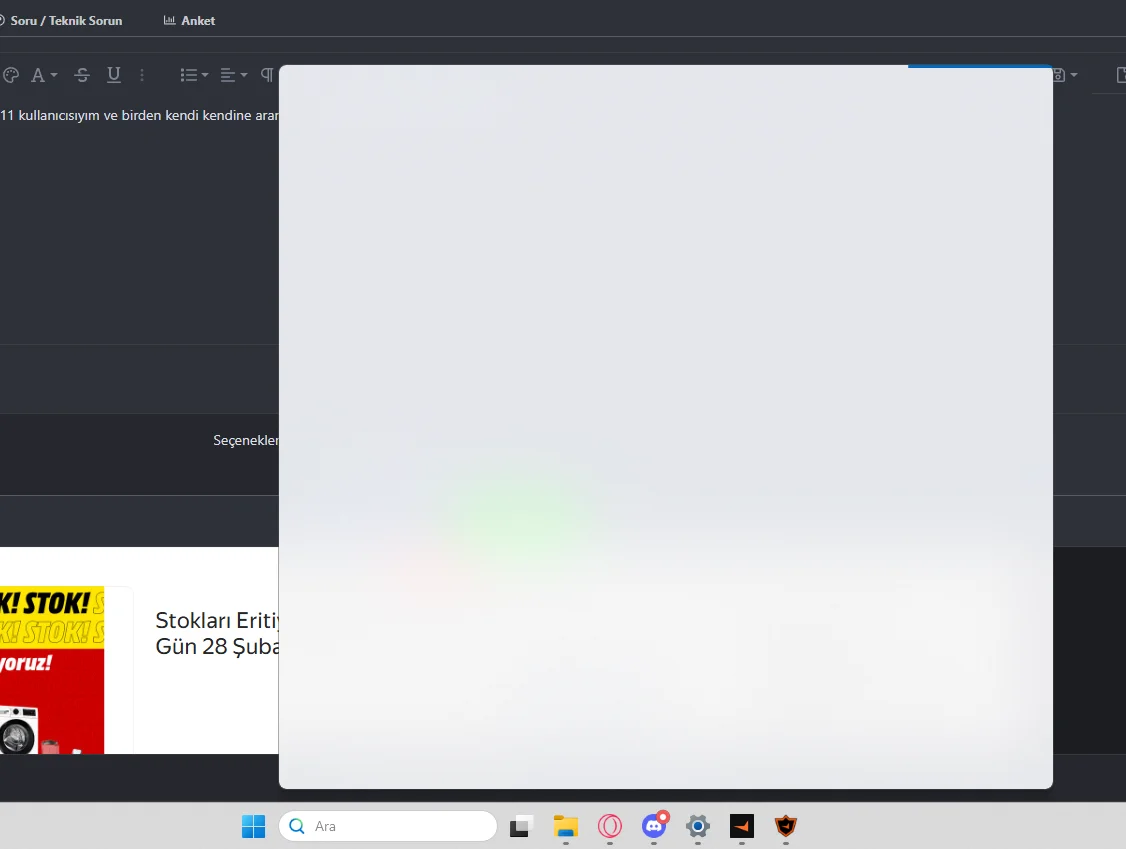Open the font size A dropdown

pos(44,75)
